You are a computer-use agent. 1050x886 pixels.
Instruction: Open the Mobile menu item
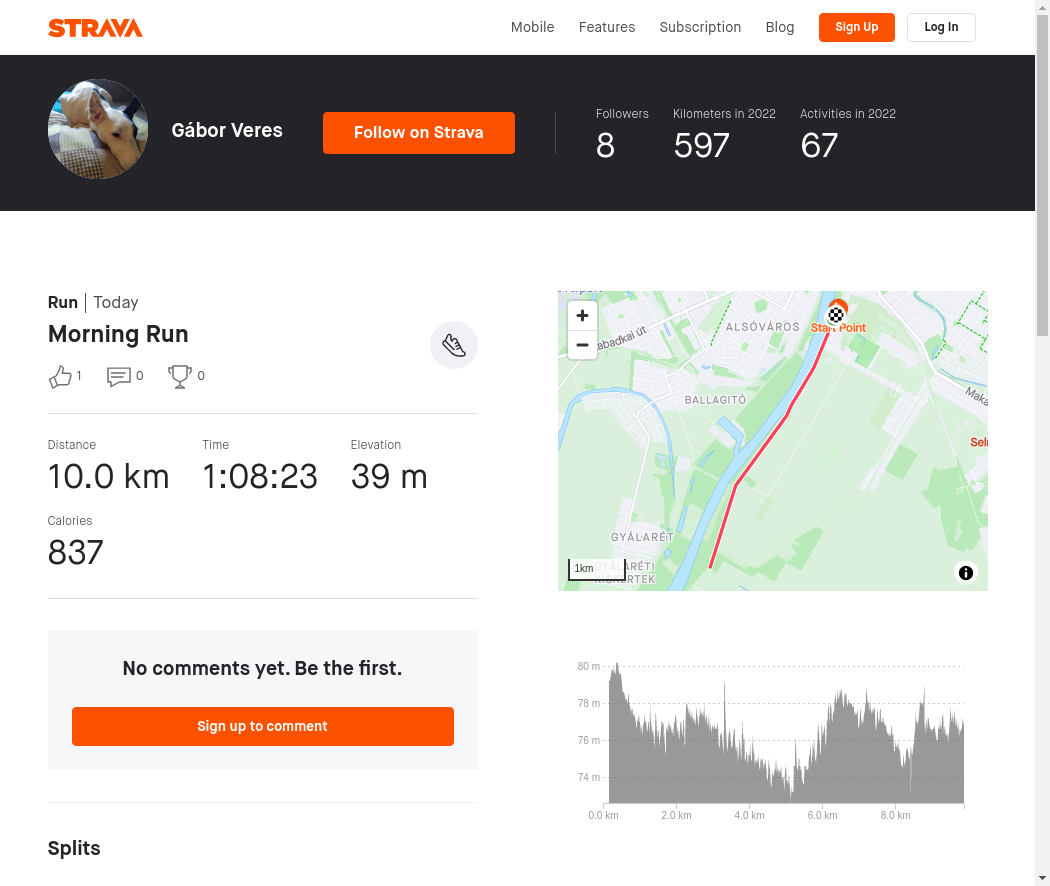pyautogui.click(x=532, y=27)
